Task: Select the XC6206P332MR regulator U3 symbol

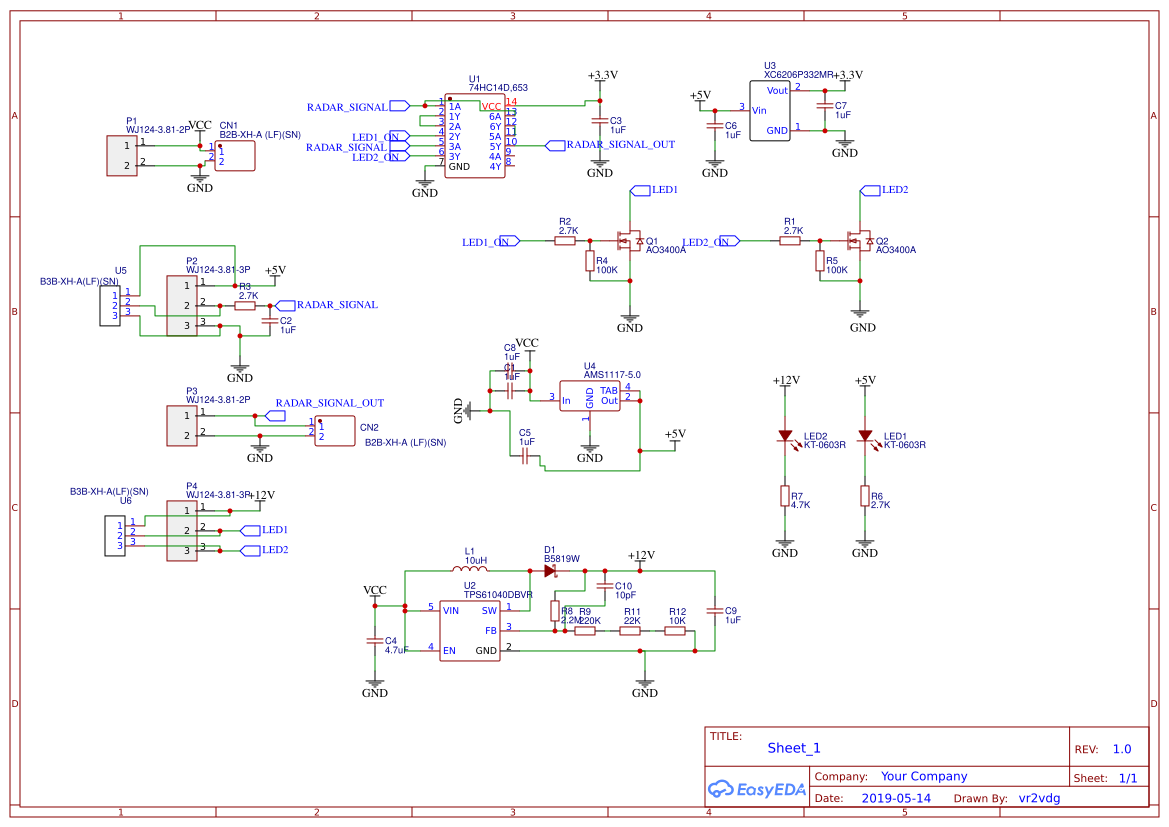Action: [x=770, y=110]
